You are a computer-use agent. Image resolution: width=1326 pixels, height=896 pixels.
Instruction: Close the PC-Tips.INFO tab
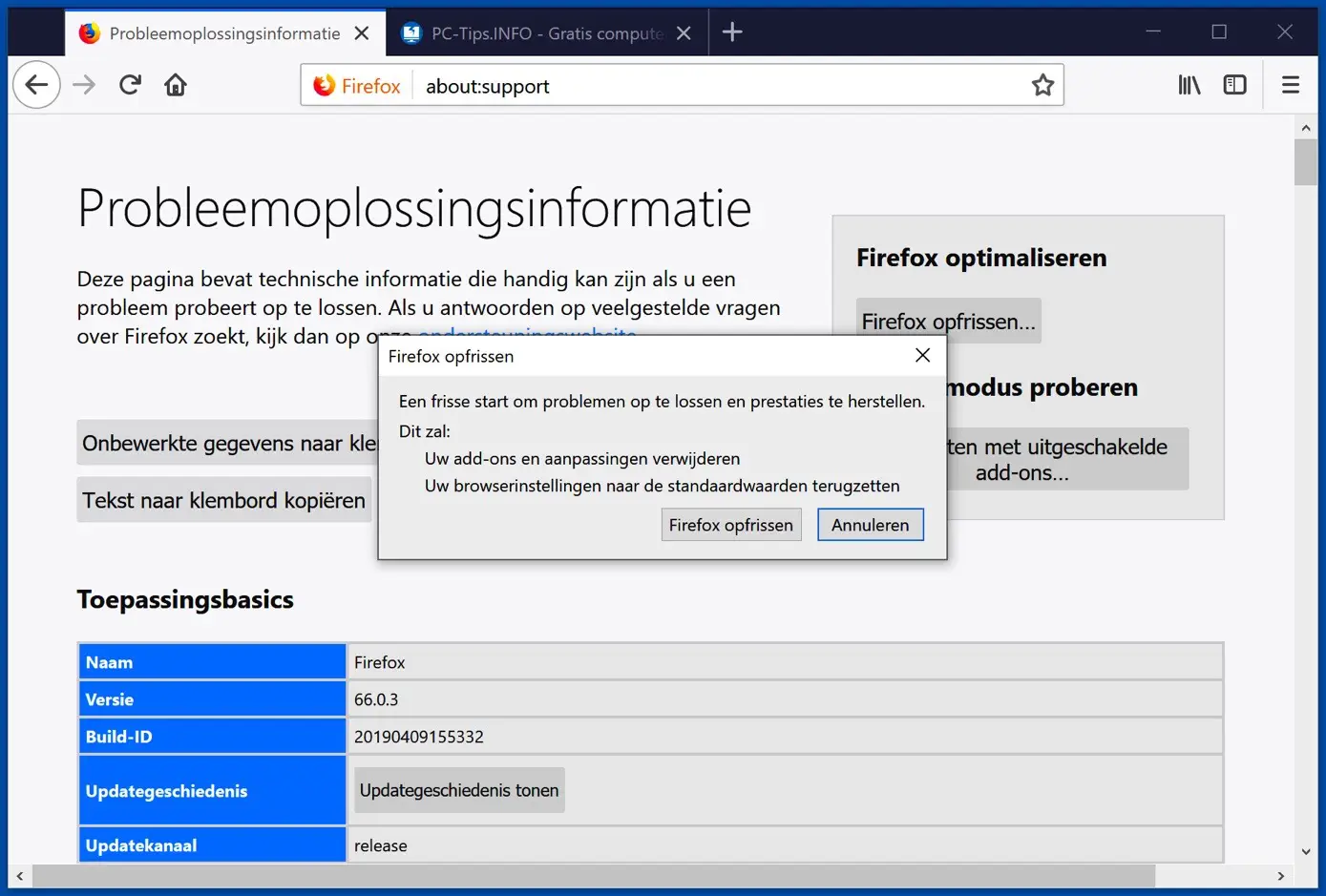tap(684, 33)
